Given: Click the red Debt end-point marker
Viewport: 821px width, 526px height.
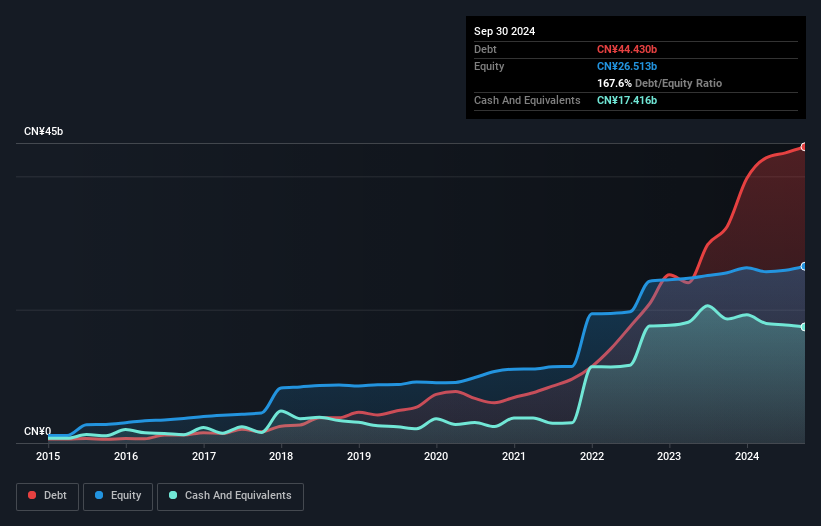Looking at the screenshot, I should click(x=804, y=147).
